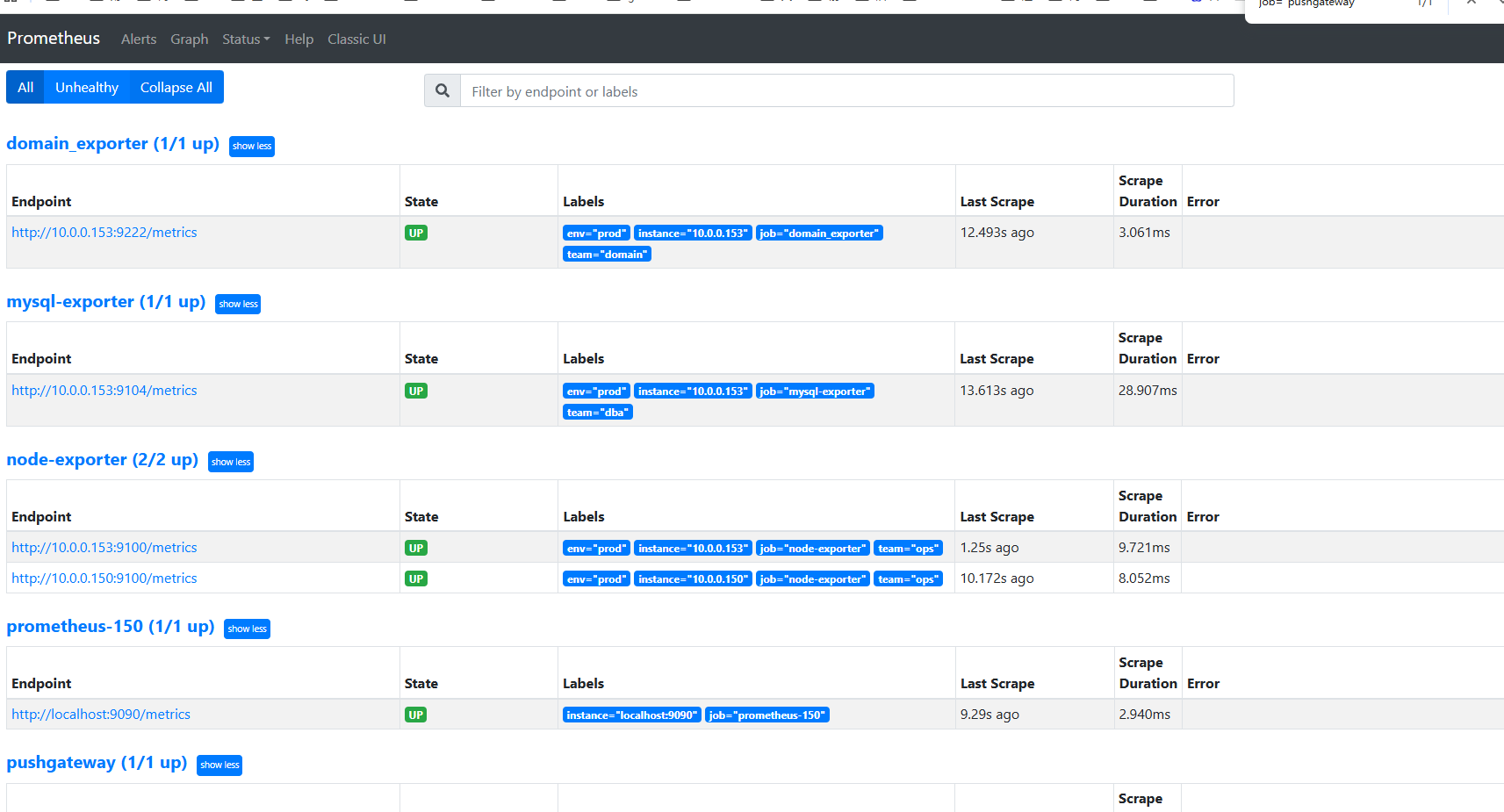Open http://10.0.0.153:9100/metrics endpoint
Screen dimensions: 1504x812
point(104,547)
